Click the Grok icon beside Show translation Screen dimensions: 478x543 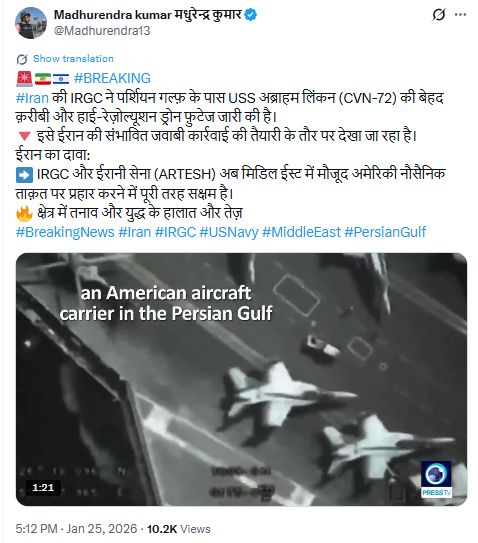point(22,59)
